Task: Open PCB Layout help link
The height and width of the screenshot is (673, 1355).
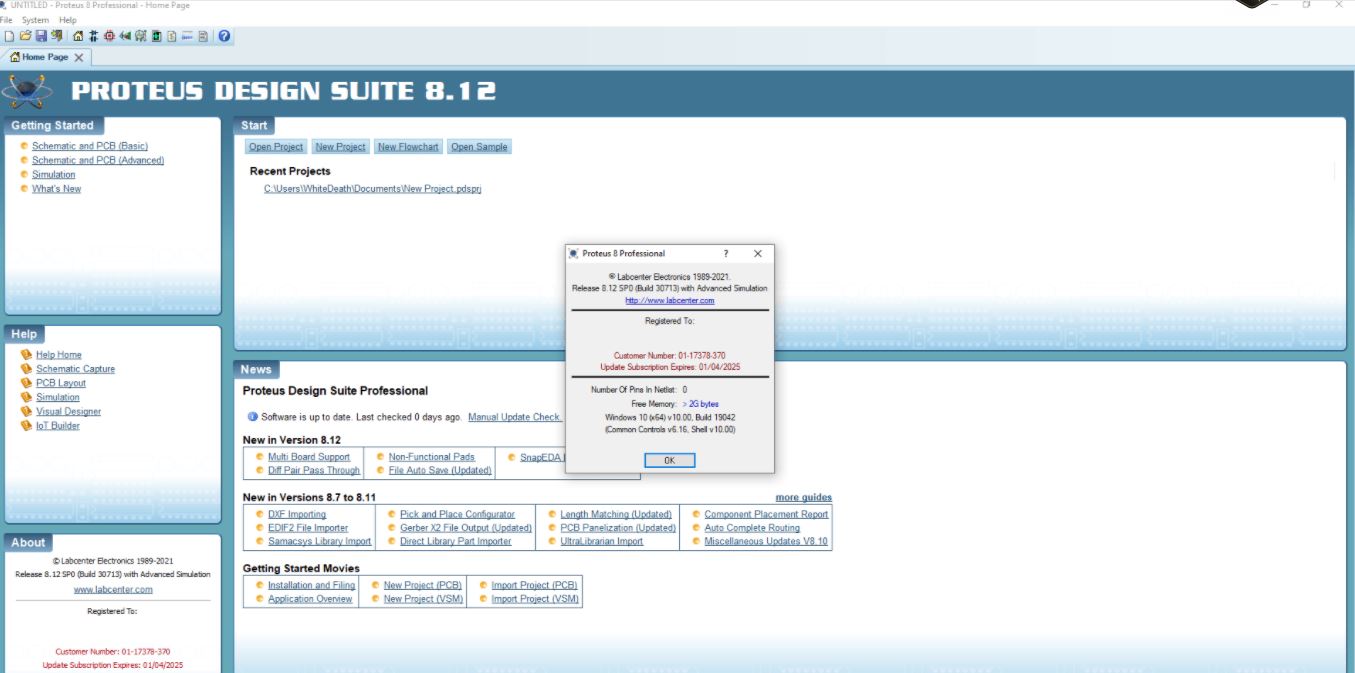Action: (x=61, y=383)
